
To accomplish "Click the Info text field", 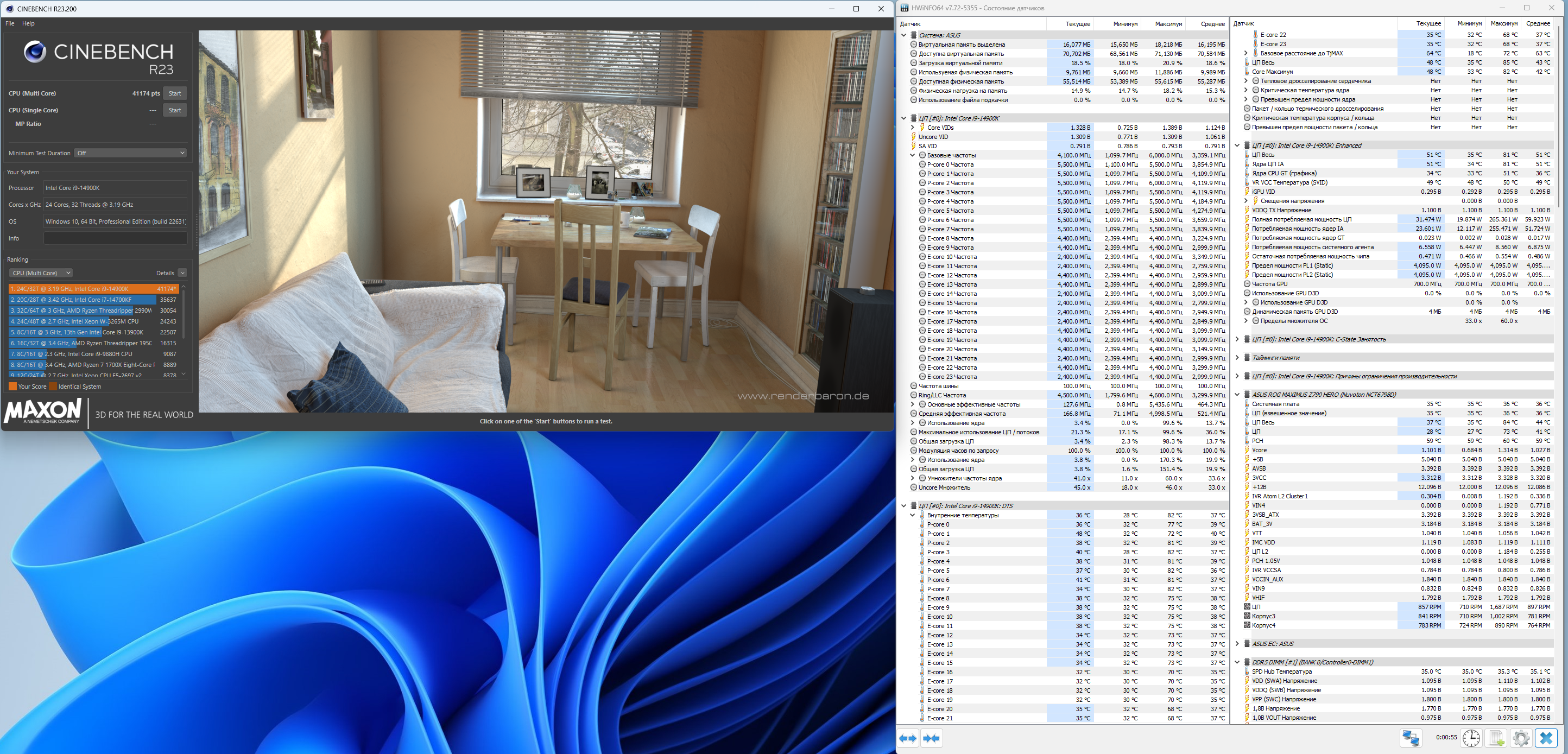I will [115, 238].
